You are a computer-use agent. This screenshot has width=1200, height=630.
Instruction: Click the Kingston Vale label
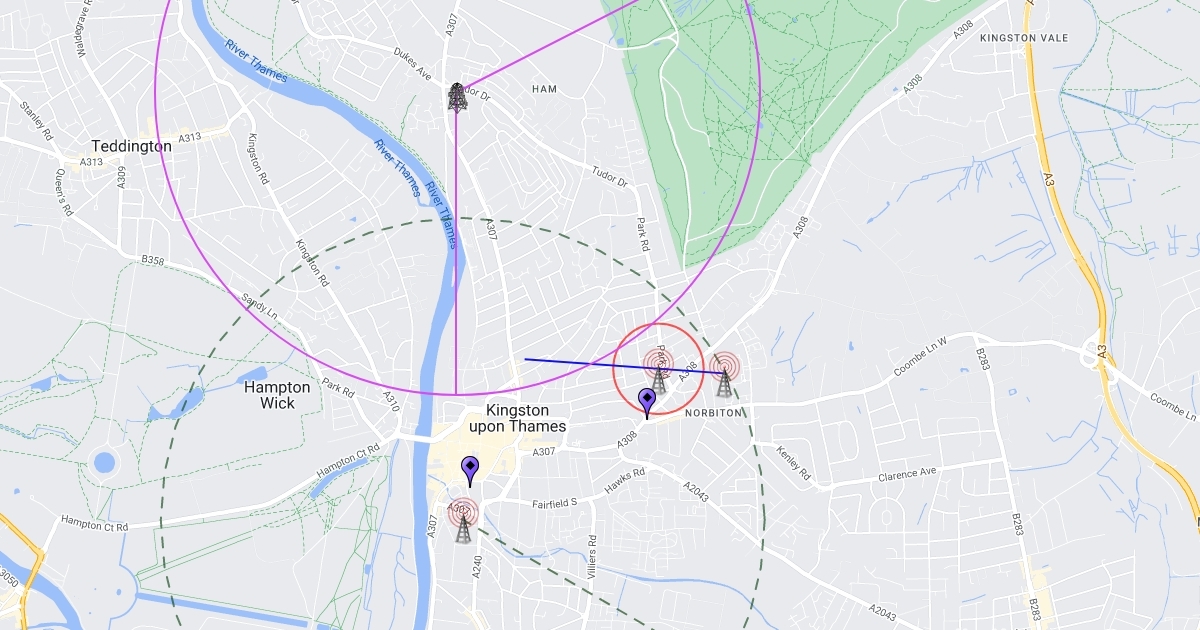[1024, 38]
